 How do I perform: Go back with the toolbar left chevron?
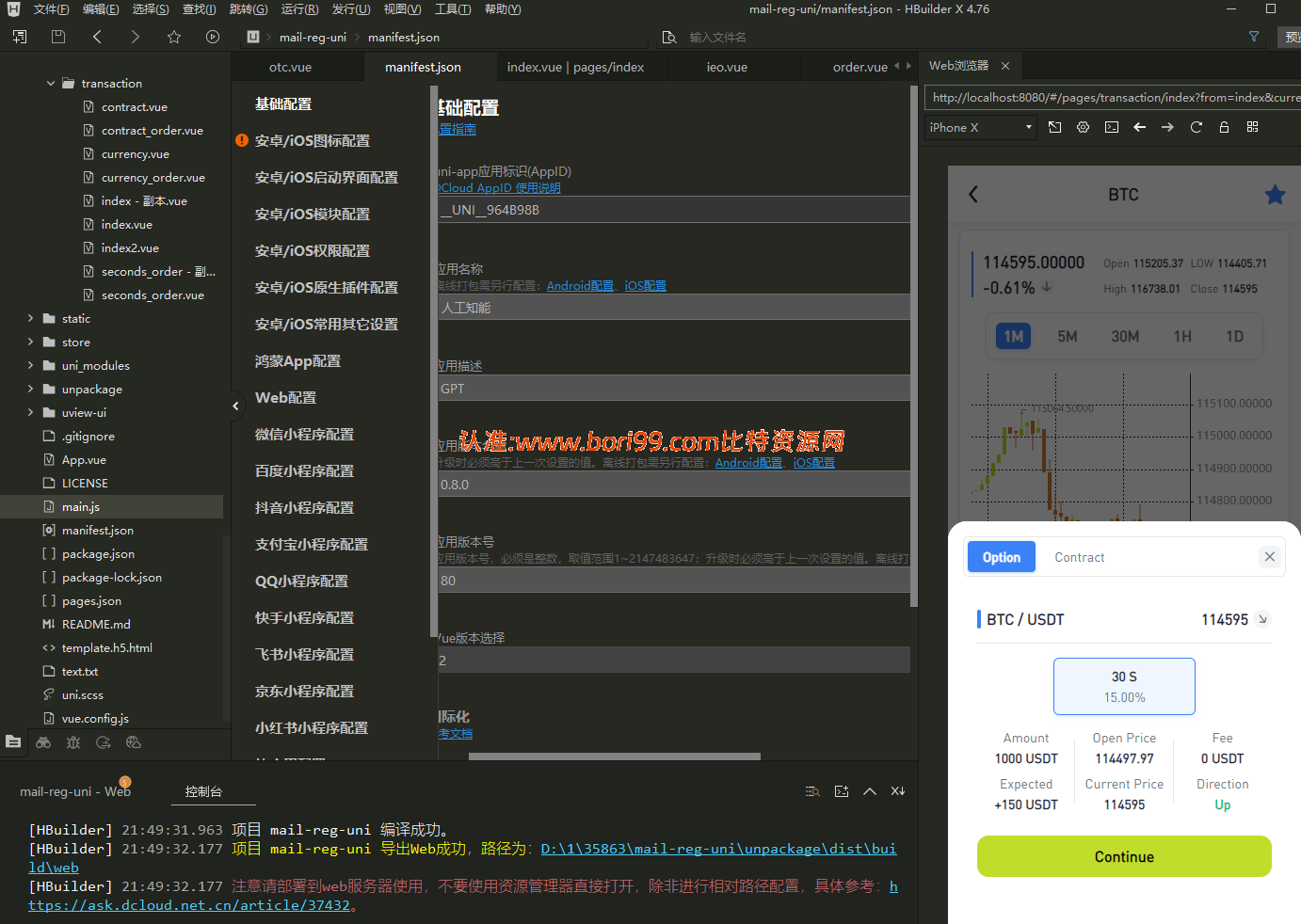pyautogui.click(x=97, y=37)
